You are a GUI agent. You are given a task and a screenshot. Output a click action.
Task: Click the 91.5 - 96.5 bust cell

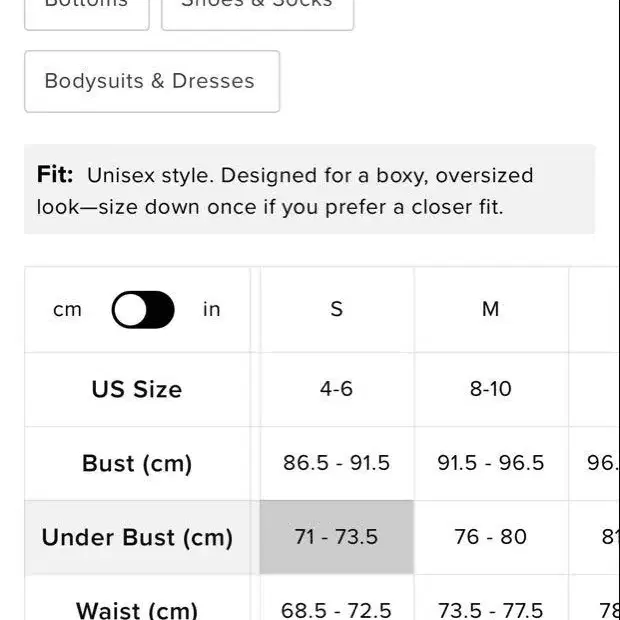[491, 463]
